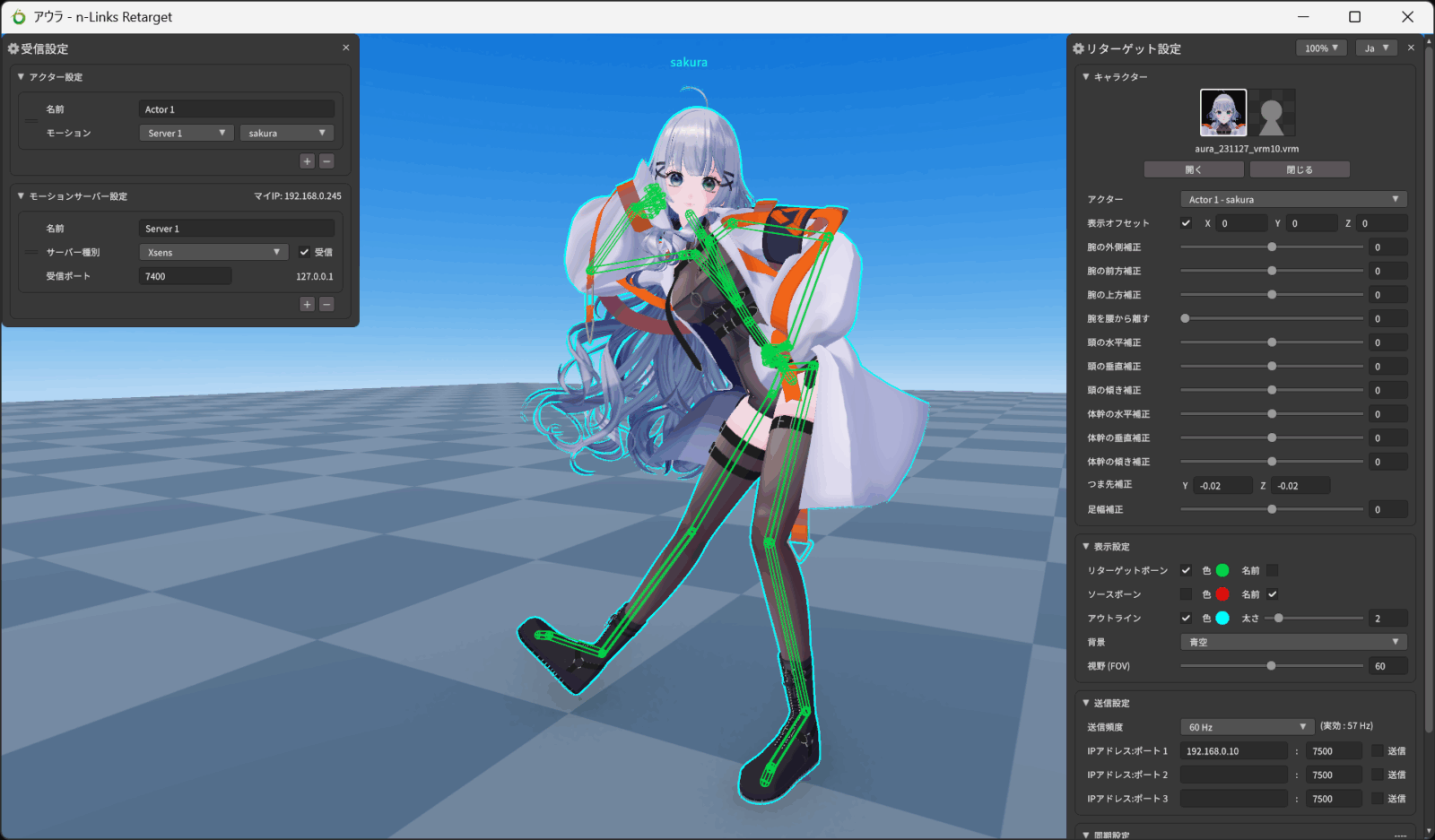
Task: Click the 開く button
Action: click(1194, 169)
